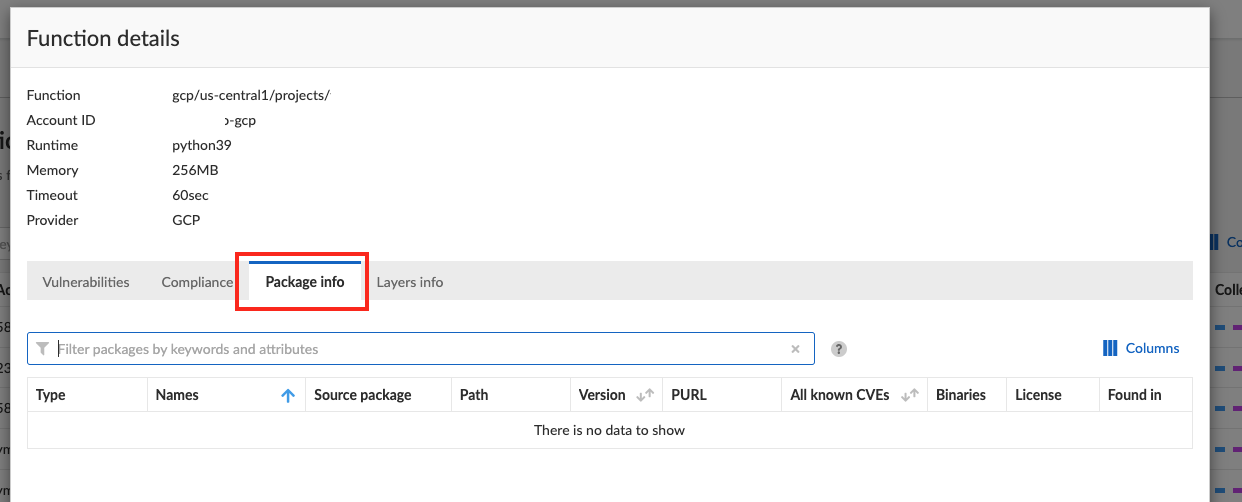Open the Compliance tab

(197, 282)
